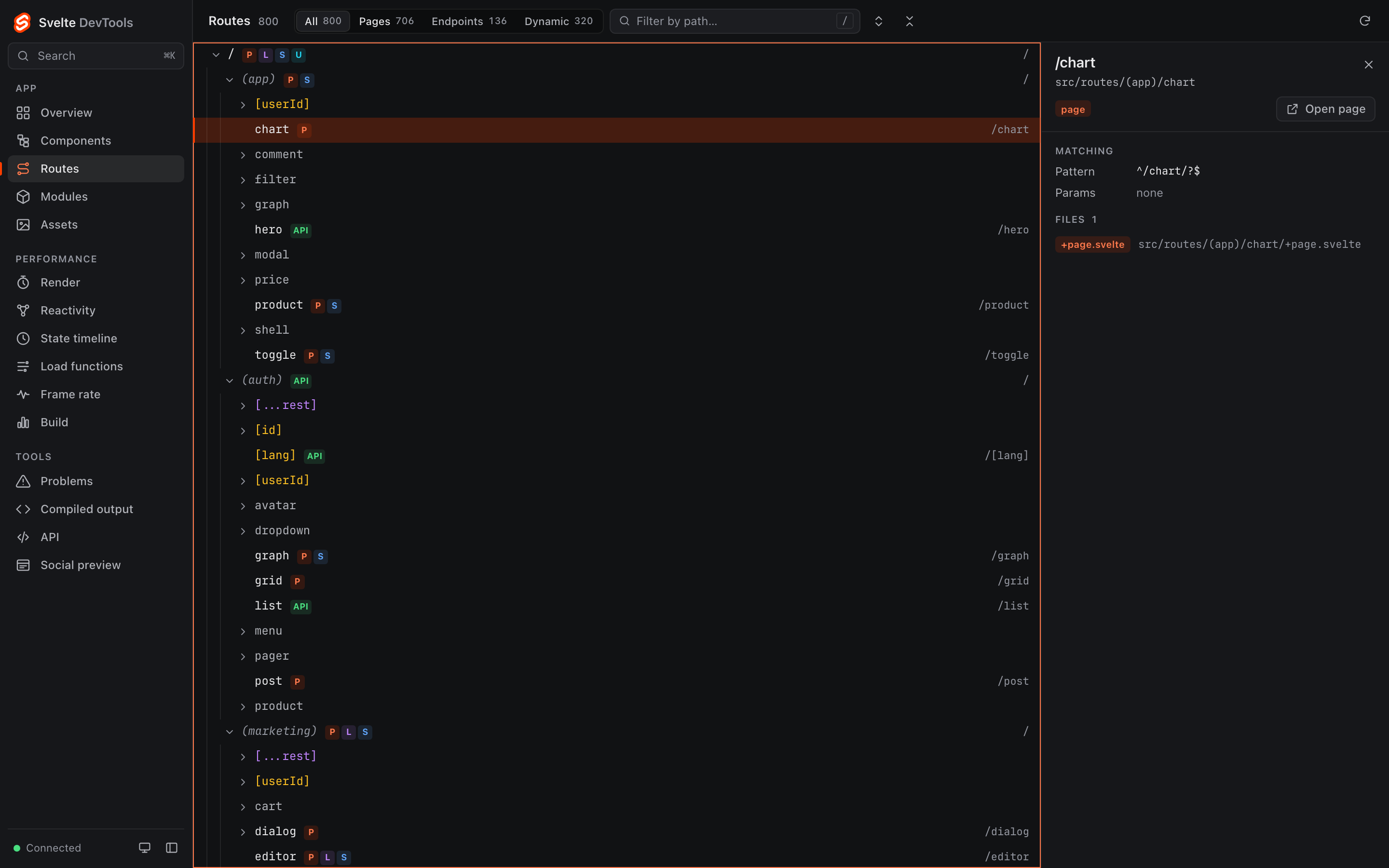Expand the avatar route folder

[243, 506]
